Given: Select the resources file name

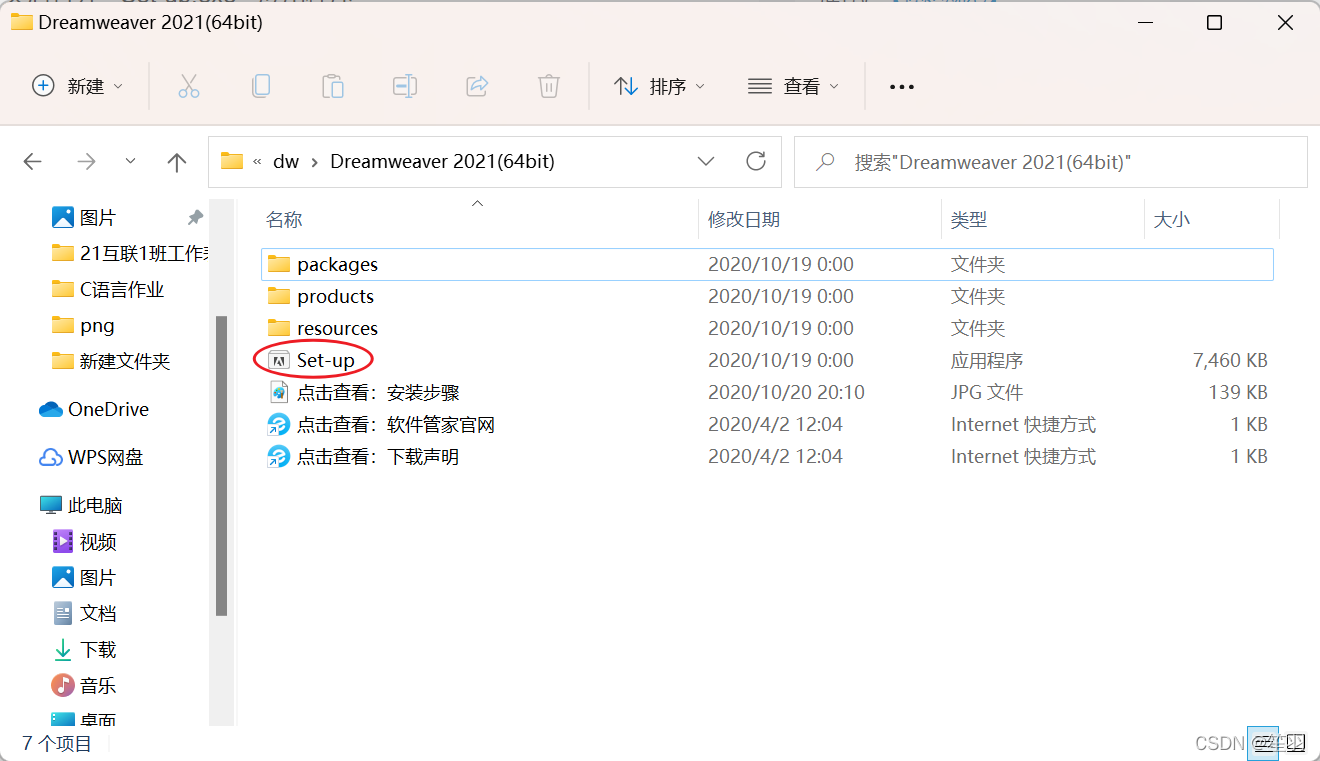Looking at the screenshot, I should (337, 328).
